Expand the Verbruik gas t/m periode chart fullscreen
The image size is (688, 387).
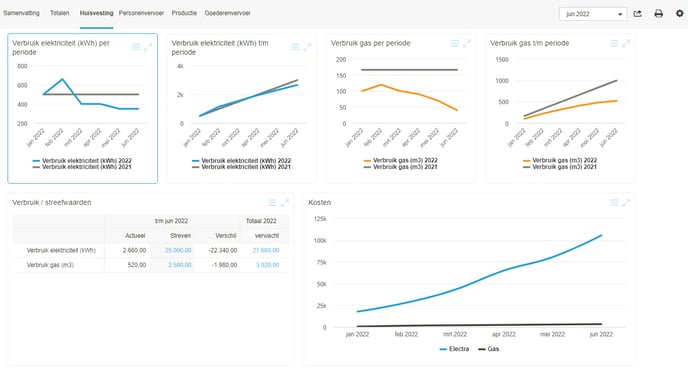coord(626,43)
